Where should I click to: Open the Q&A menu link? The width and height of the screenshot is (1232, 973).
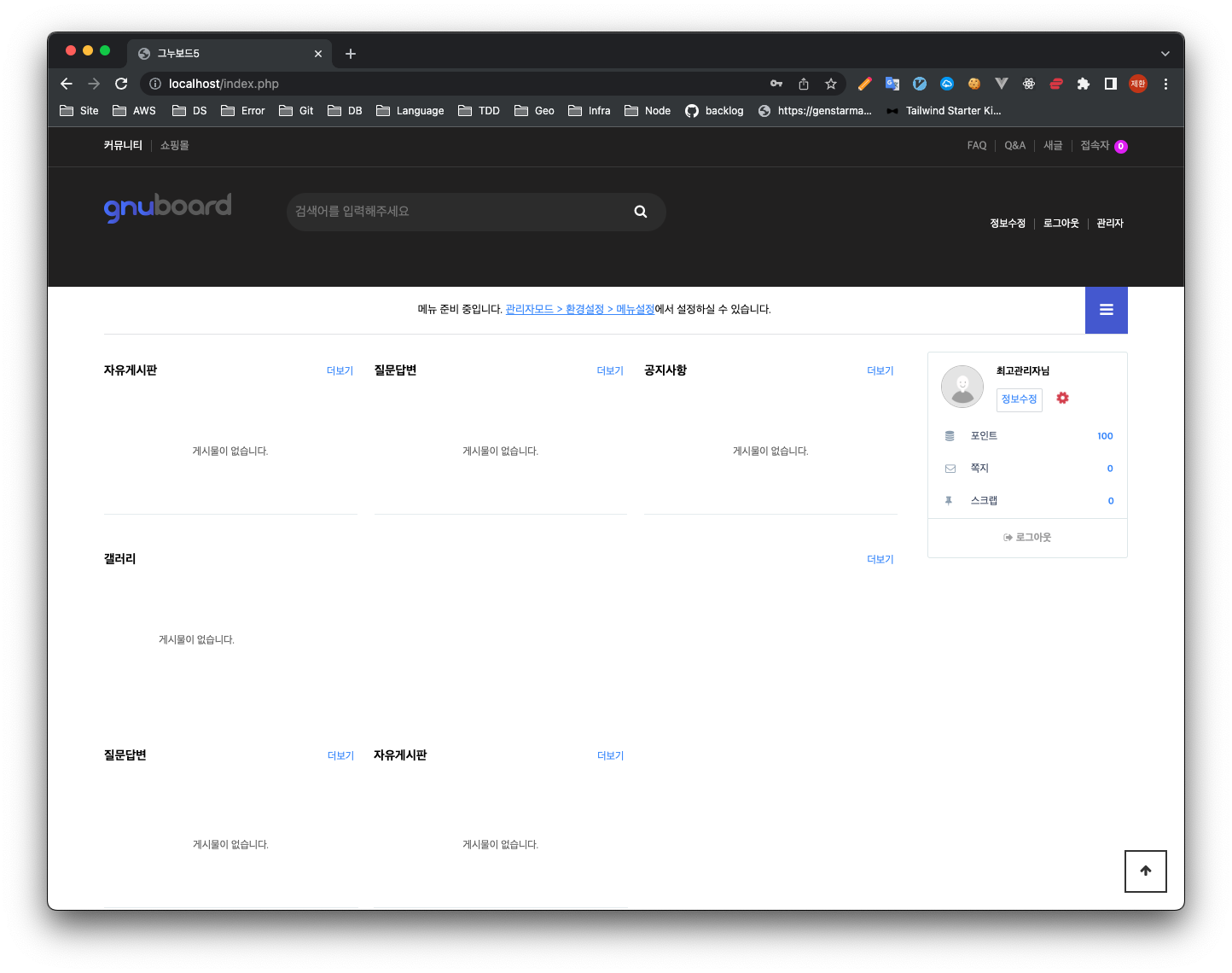click(1015, 146)
